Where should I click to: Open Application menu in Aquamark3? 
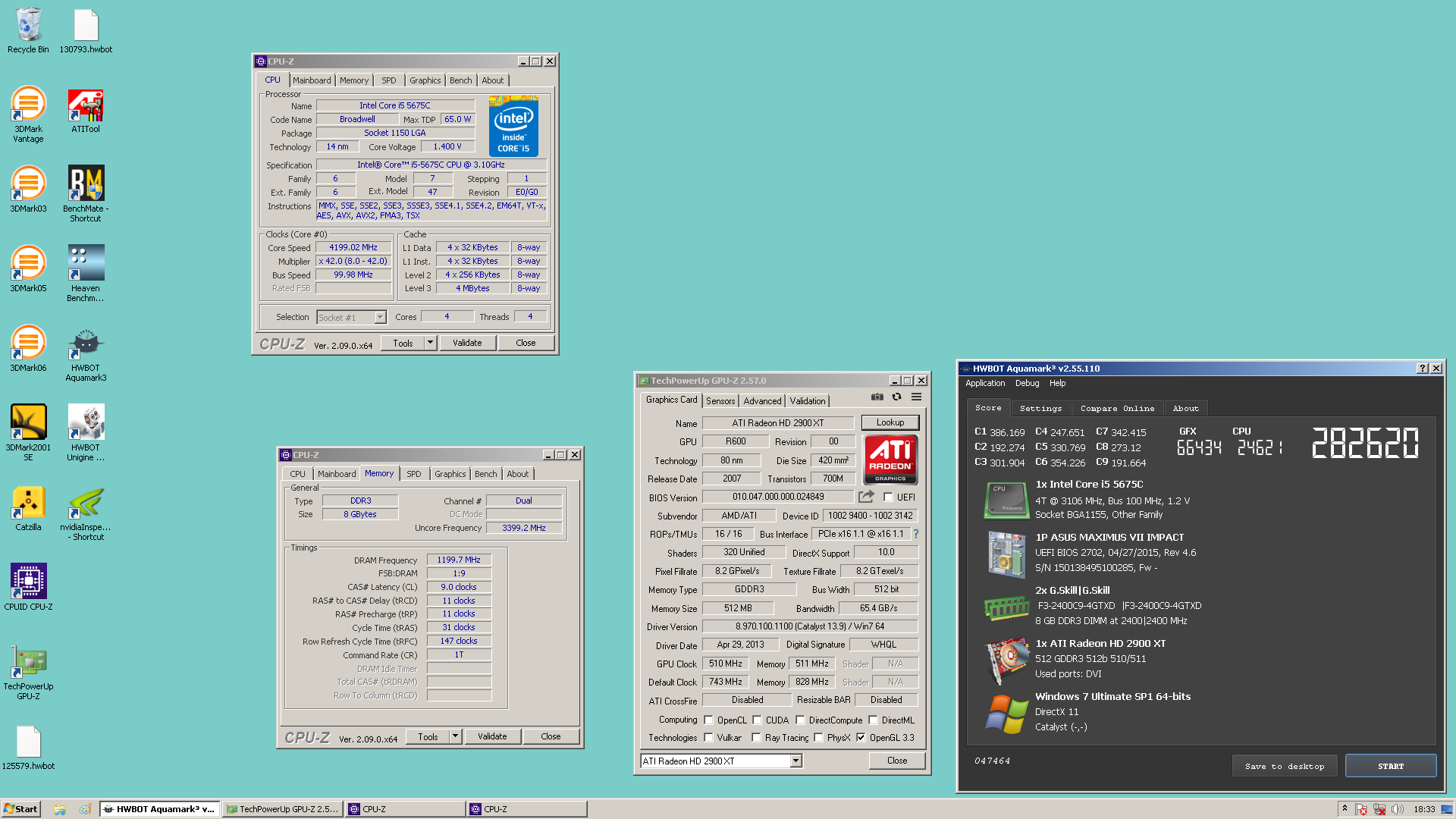985,384
